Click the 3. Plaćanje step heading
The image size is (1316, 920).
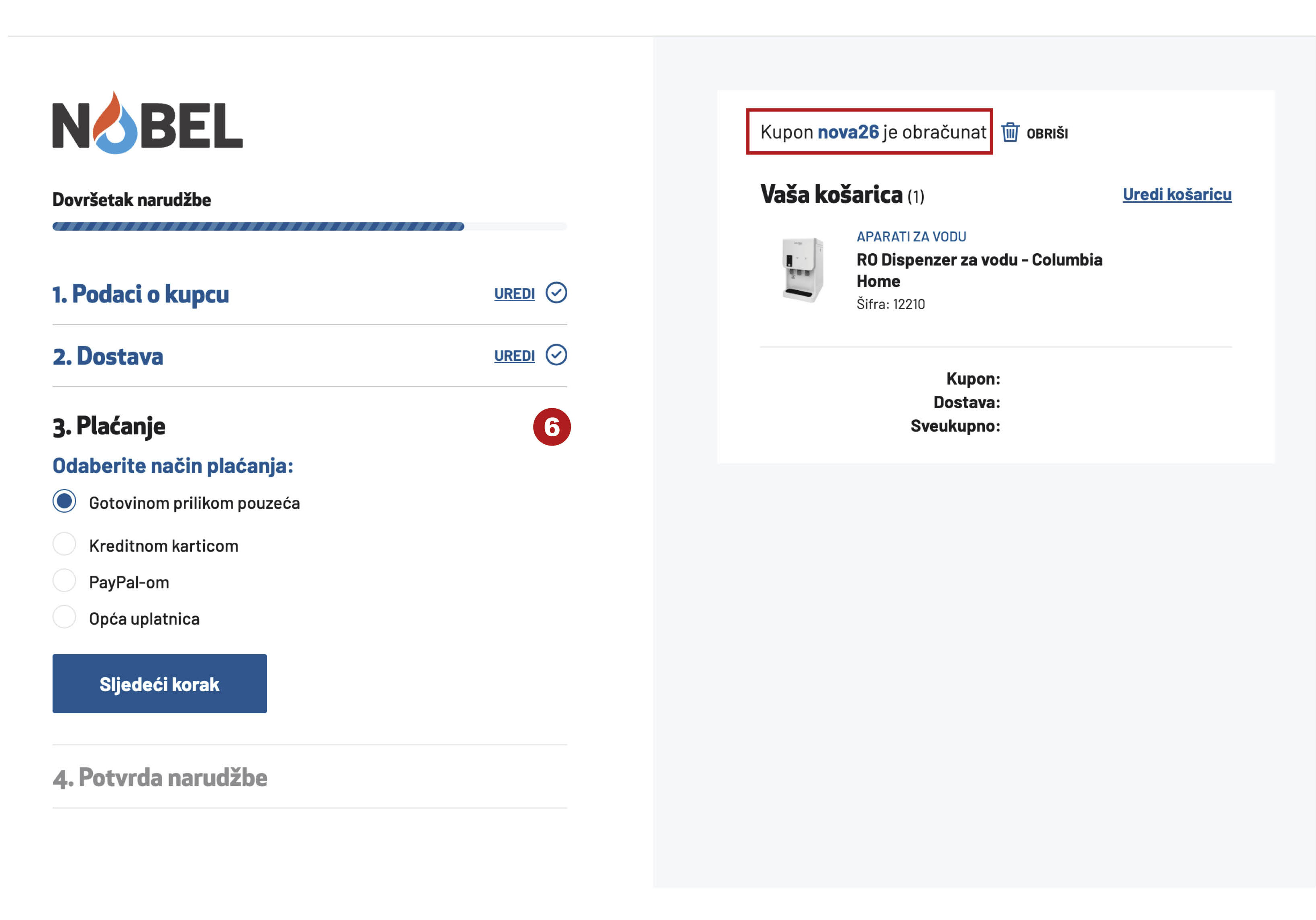(109, 426)
